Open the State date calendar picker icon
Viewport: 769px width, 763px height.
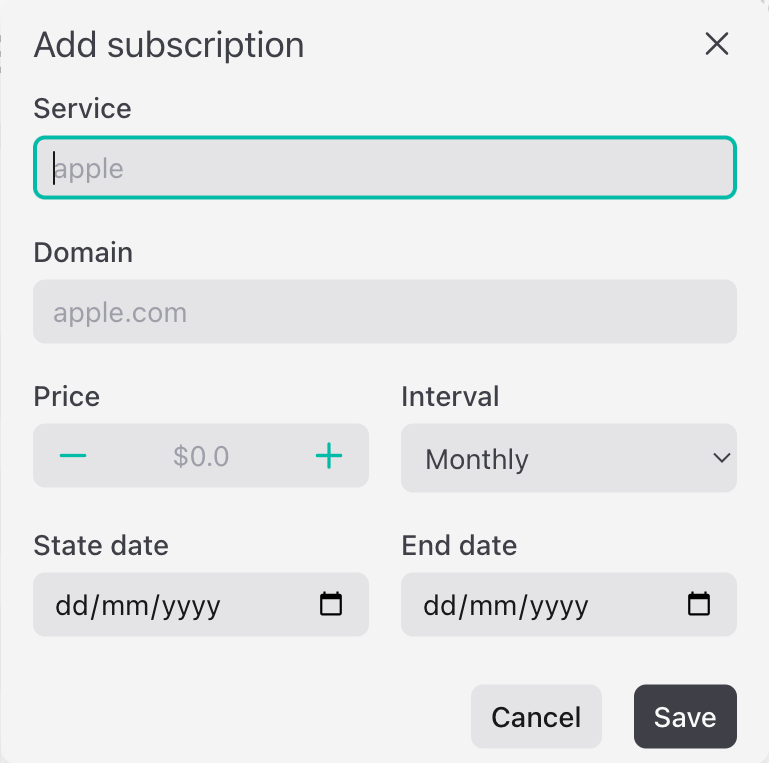[x=331, y=604]
